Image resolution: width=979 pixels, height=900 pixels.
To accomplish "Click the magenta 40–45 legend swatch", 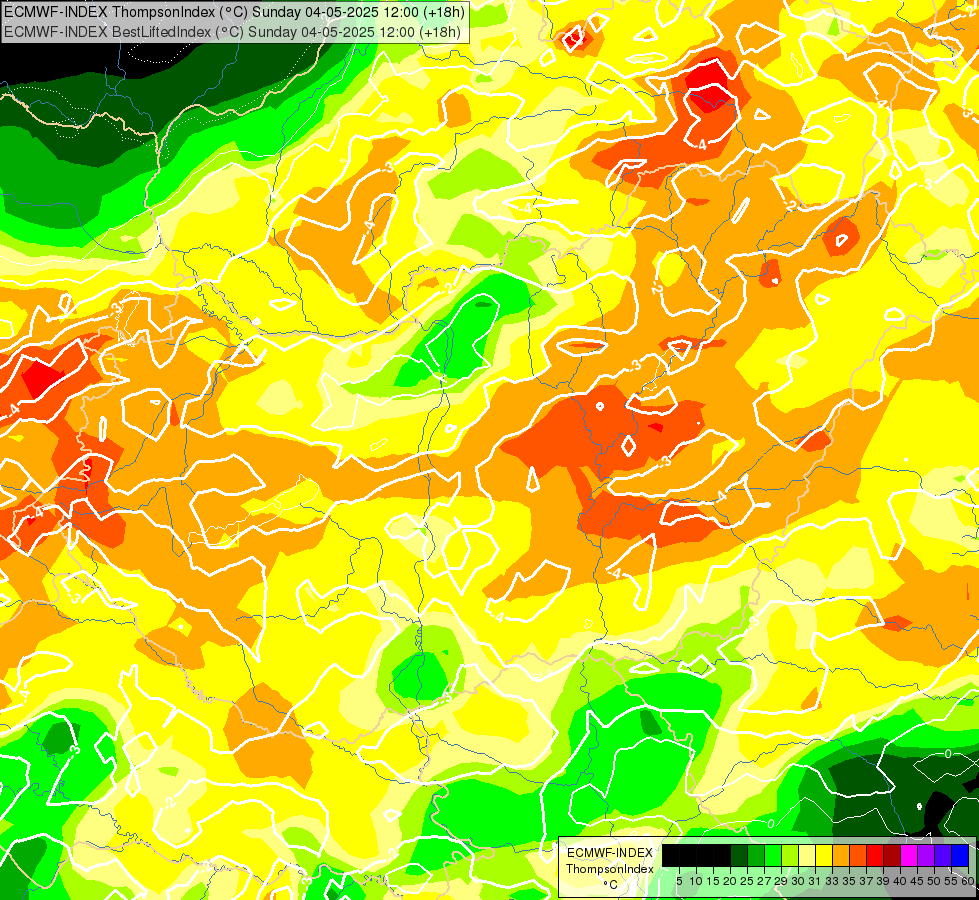I will pos(909,856).
